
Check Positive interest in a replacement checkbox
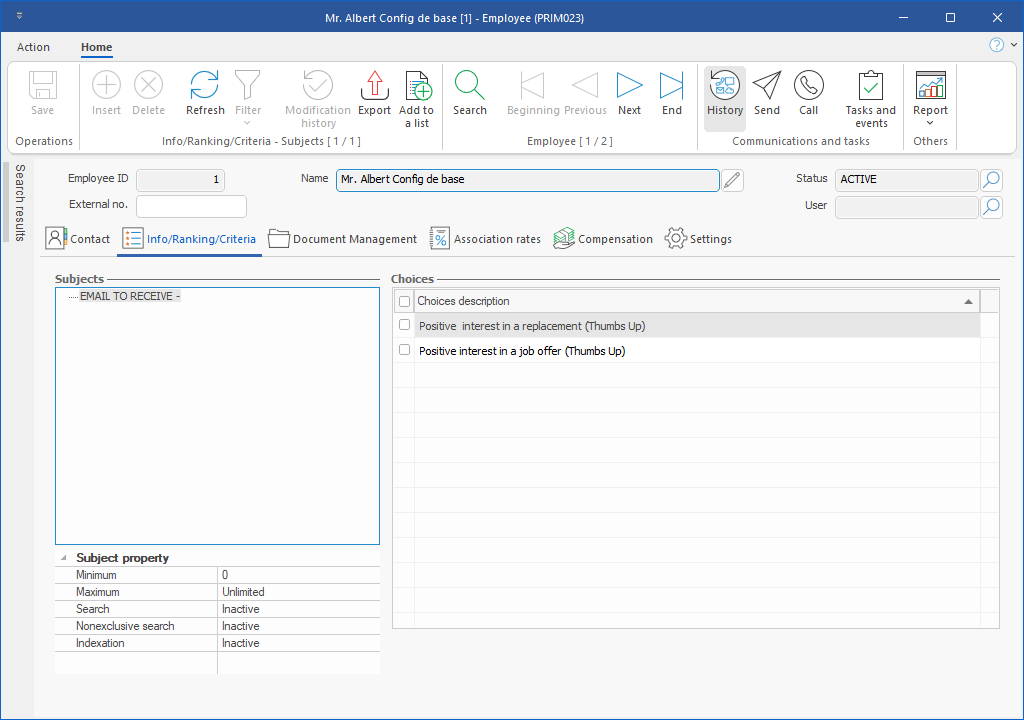click(x=404, y=325)
